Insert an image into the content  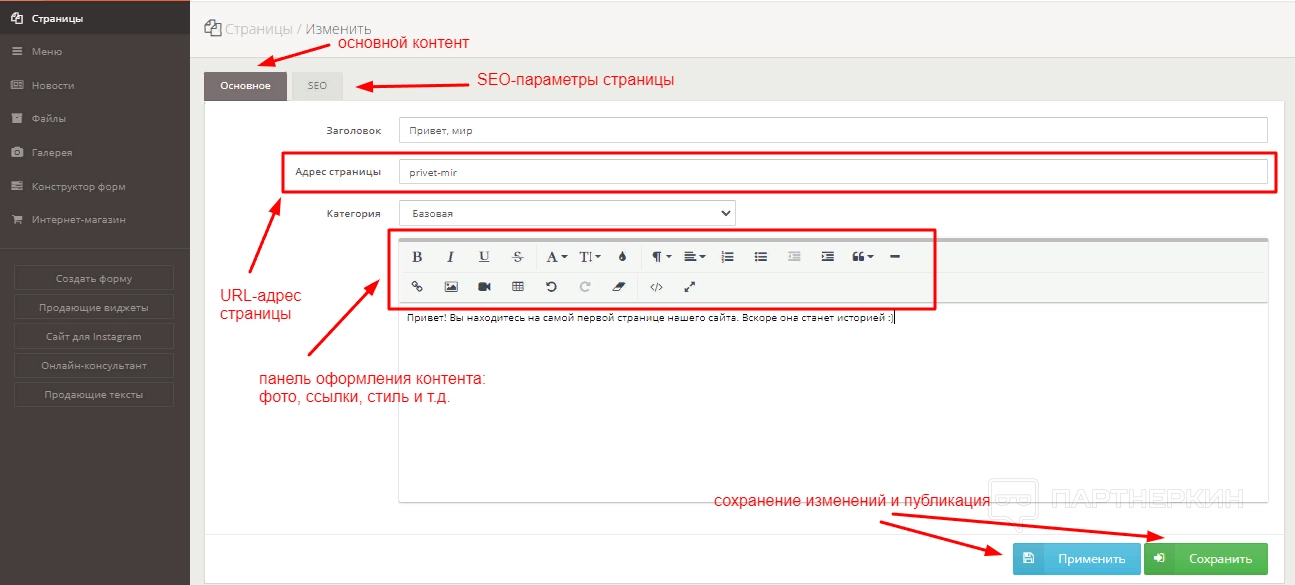[451, 287]
